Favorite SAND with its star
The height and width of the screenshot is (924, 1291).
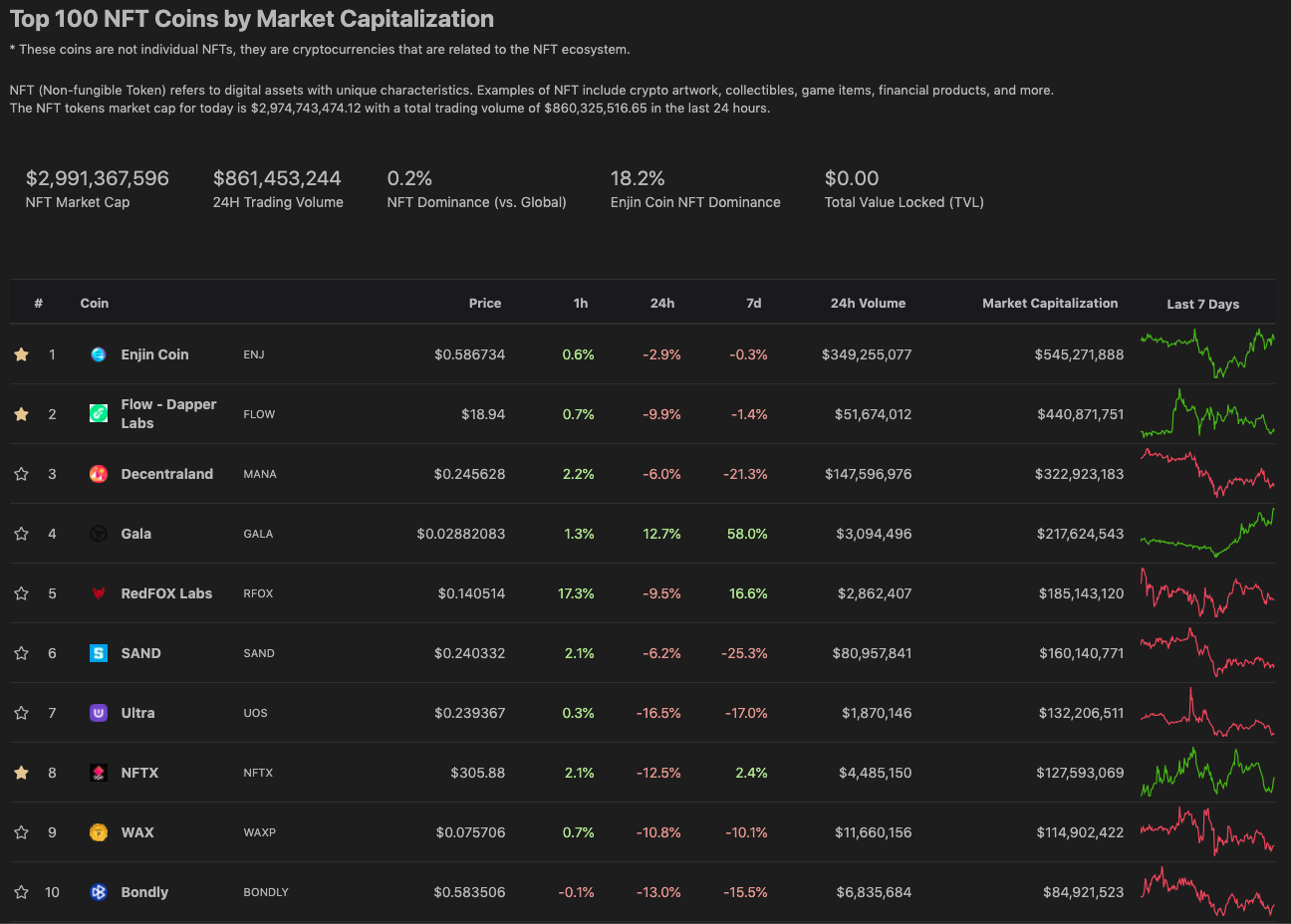[x=21, y=653]
